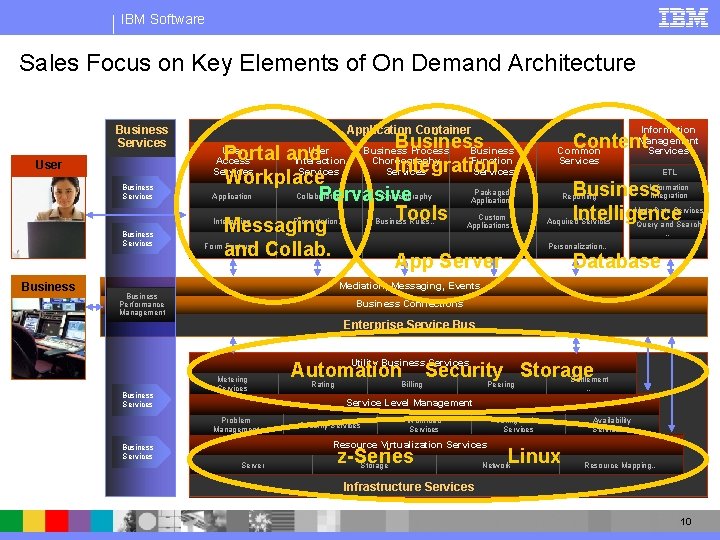The width and height of the screenshot is (720, 540).
Task: Select the ETL cell
Action: click(669, 172)
